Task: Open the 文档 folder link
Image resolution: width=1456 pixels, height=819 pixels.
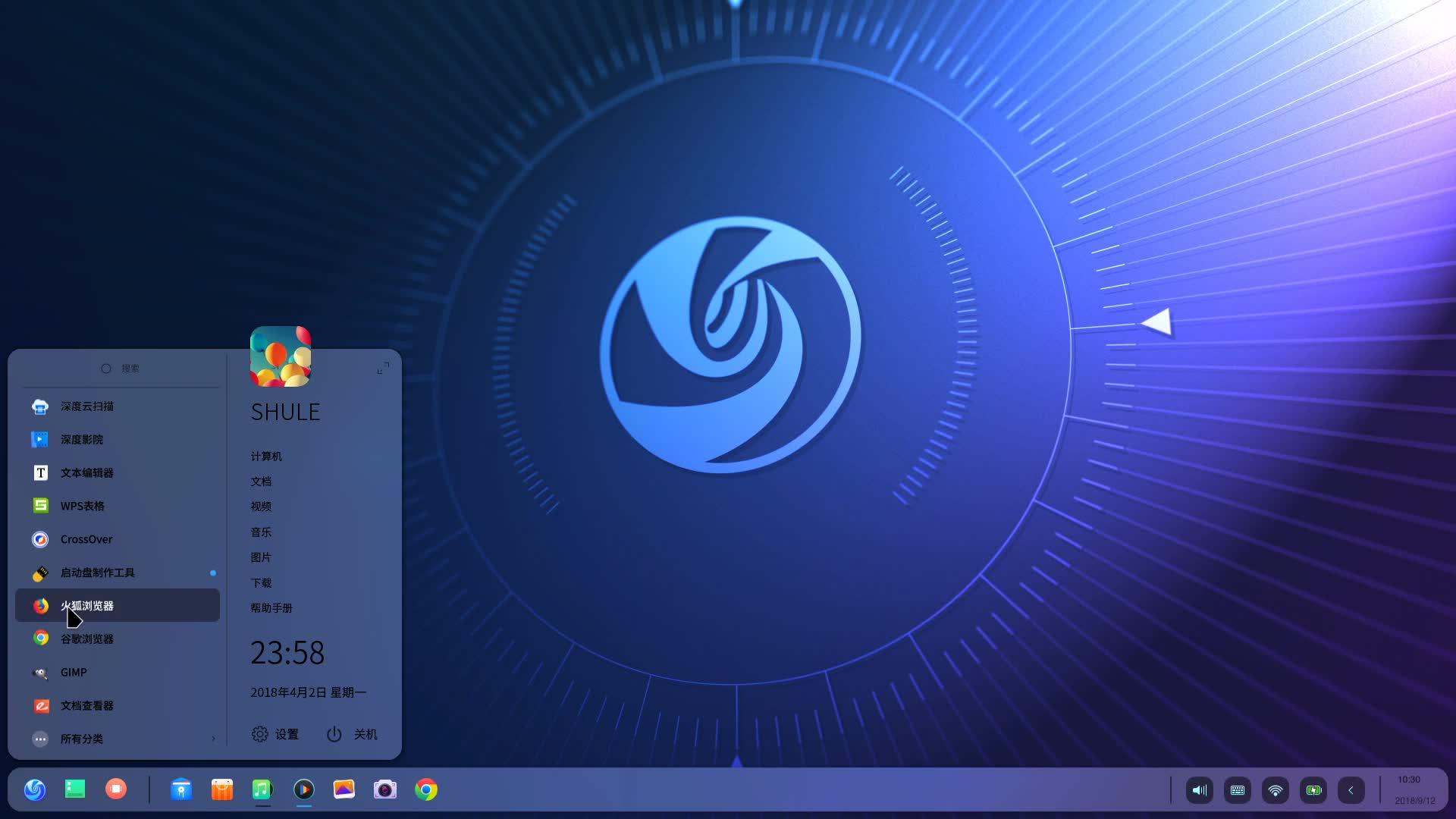Action: 261,482
